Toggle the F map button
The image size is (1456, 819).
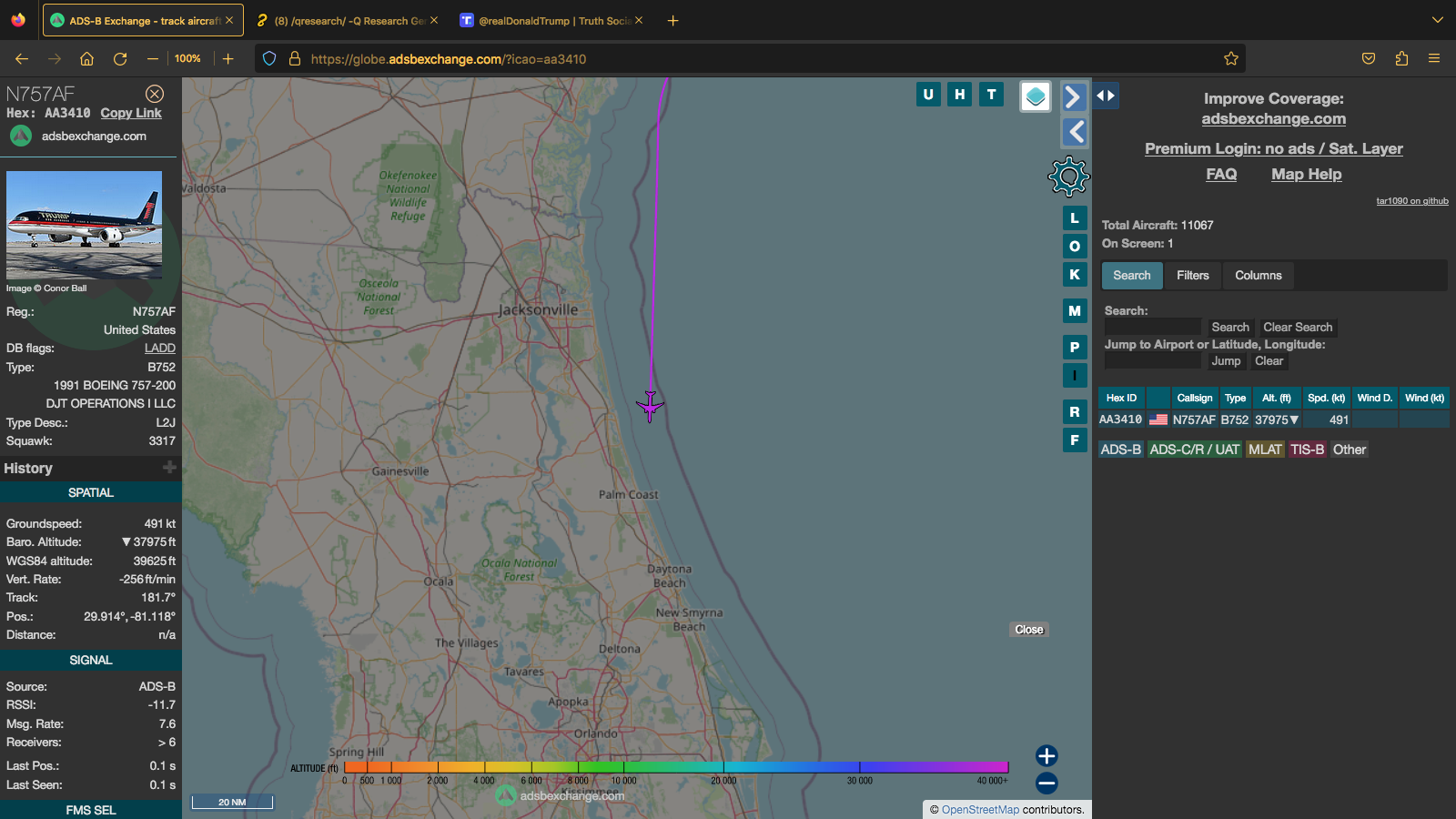pos(1075,440)
